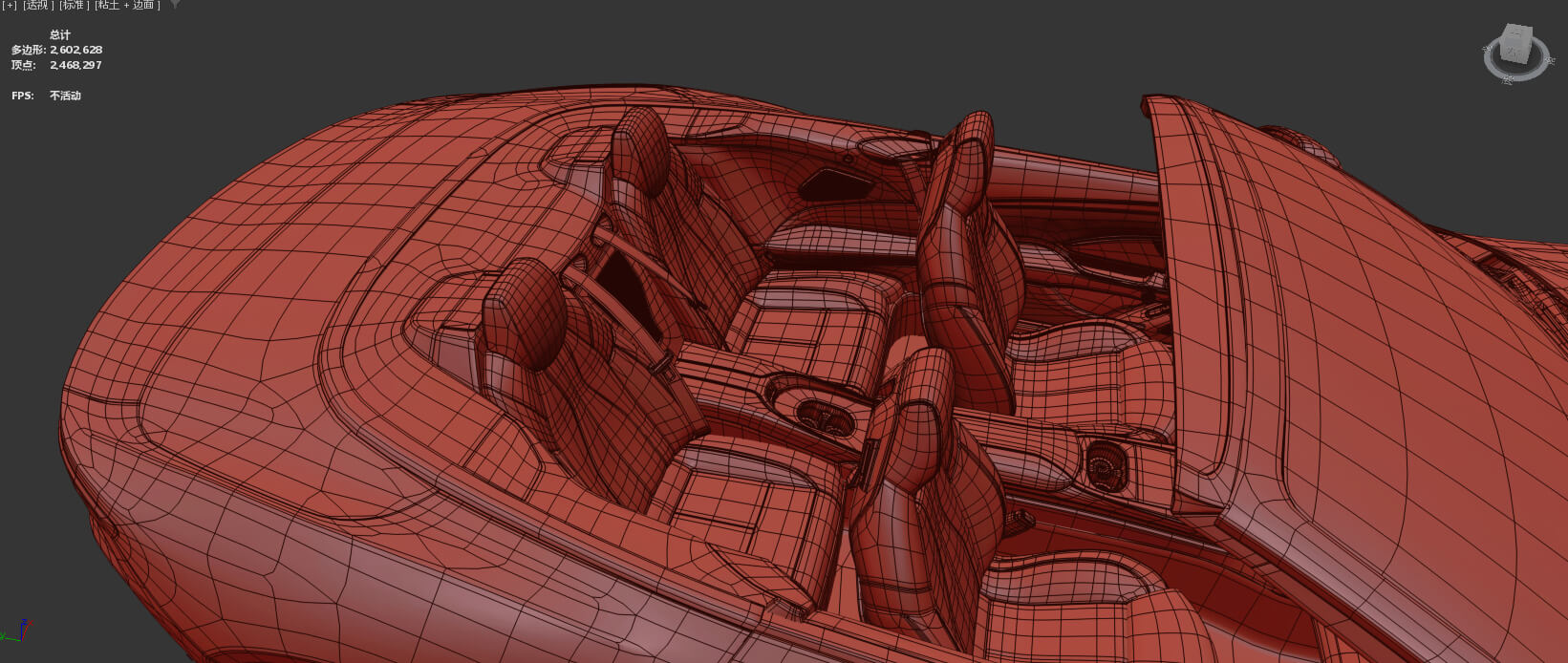Open the [+] general viewport menu

(x=10, y=5)
